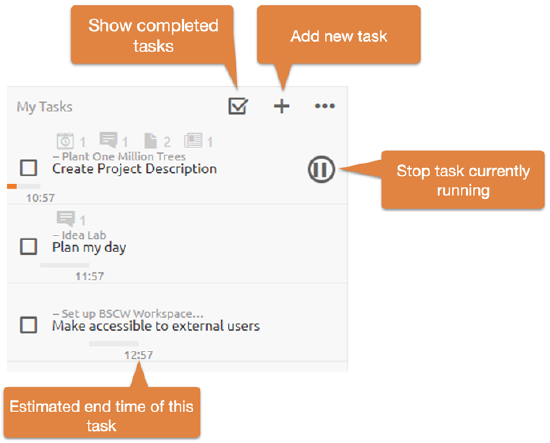The image size is (550, 443).
Task: Check off Plan my day task
Action: (x=28, y=246)
